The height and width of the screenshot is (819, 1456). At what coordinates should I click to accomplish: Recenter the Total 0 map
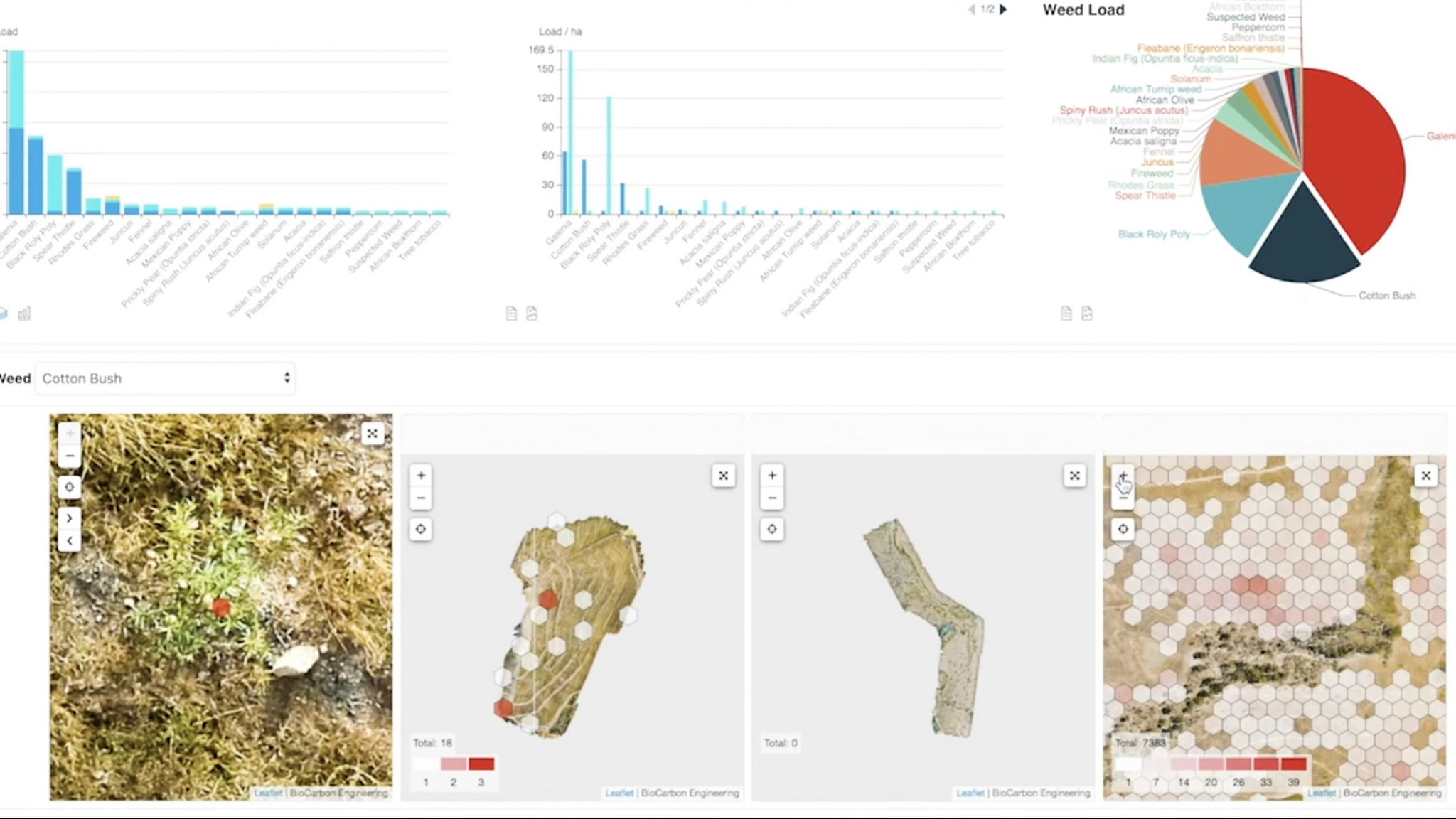point(772,529)
